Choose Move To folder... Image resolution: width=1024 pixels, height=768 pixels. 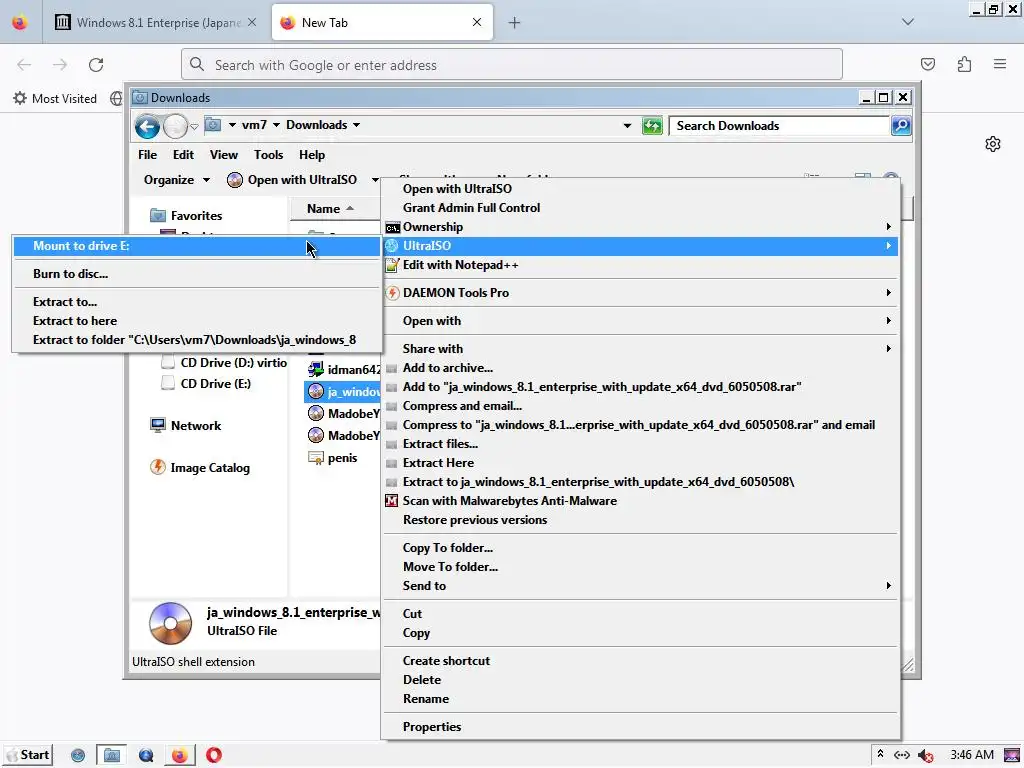[642, 567]
